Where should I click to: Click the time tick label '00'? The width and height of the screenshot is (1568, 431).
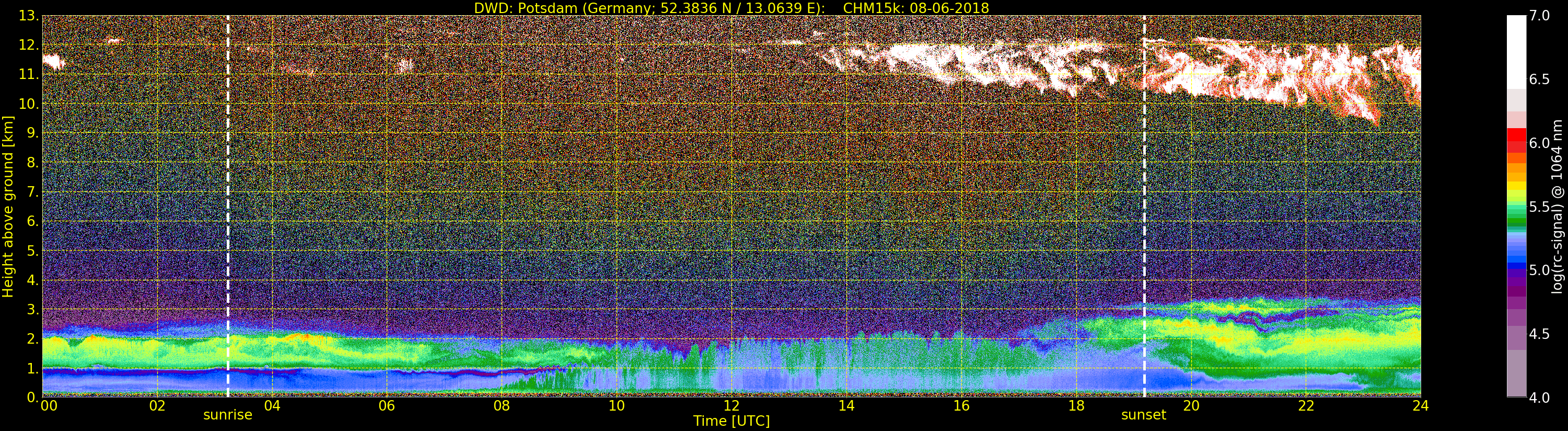click(49, 406)
